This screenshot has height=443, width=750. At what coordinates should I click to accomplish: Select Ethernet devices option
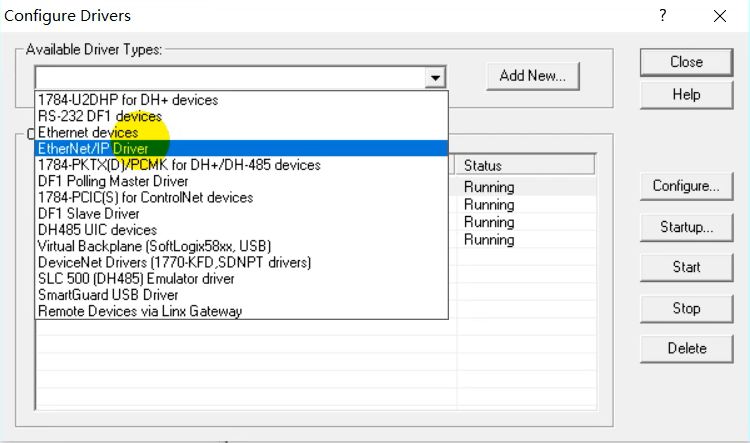[242, 132]
